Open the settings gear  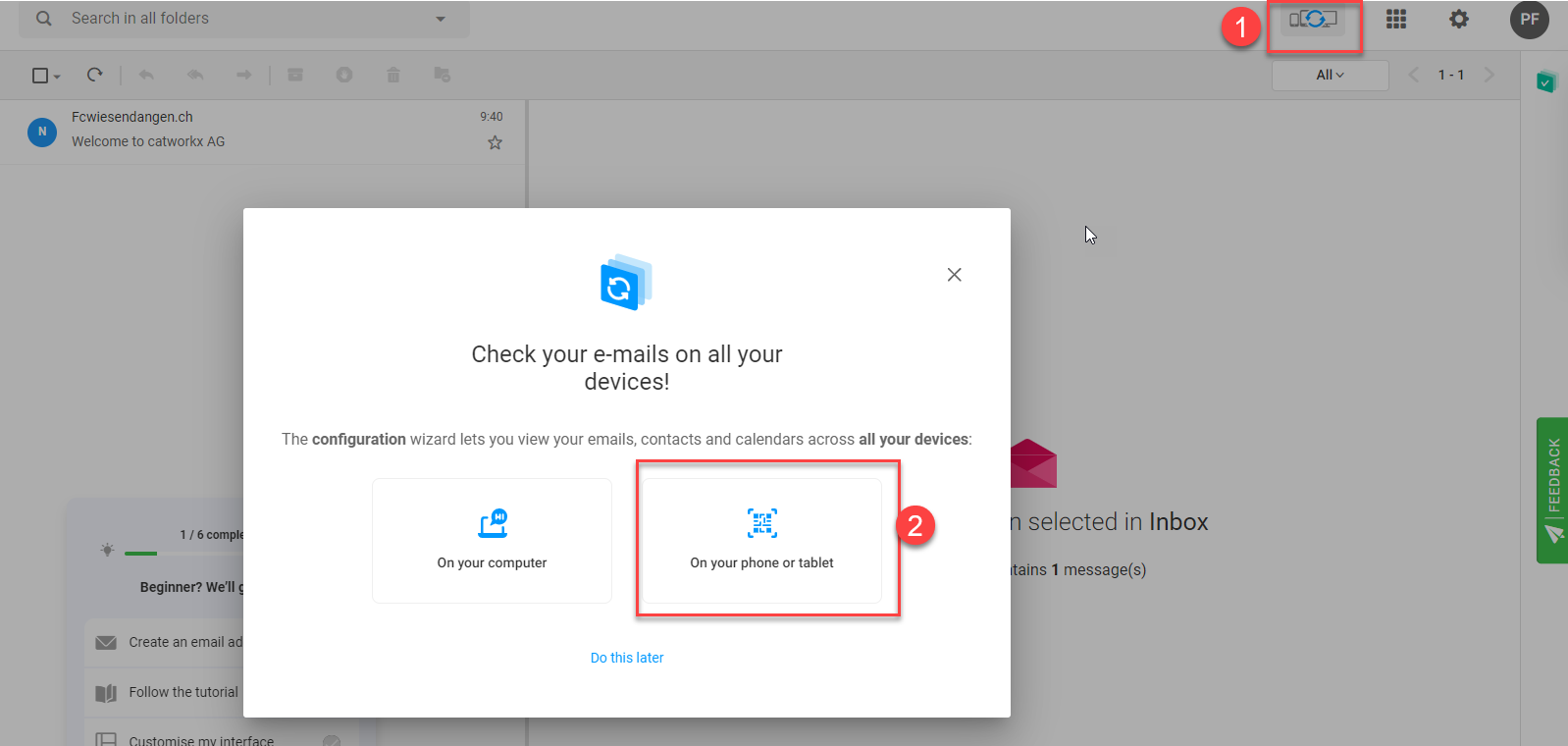click(1459, 20)
